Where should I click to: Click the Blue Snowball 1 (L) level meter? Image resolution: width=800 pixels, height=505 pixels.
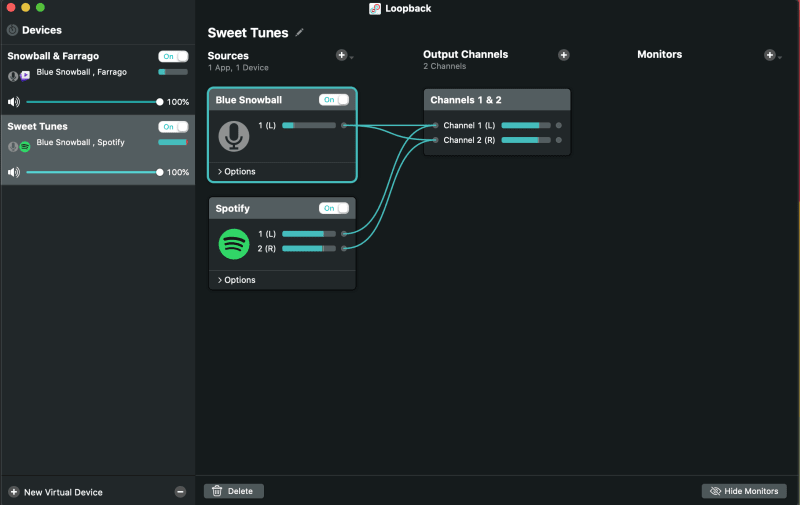click(309, 125)
